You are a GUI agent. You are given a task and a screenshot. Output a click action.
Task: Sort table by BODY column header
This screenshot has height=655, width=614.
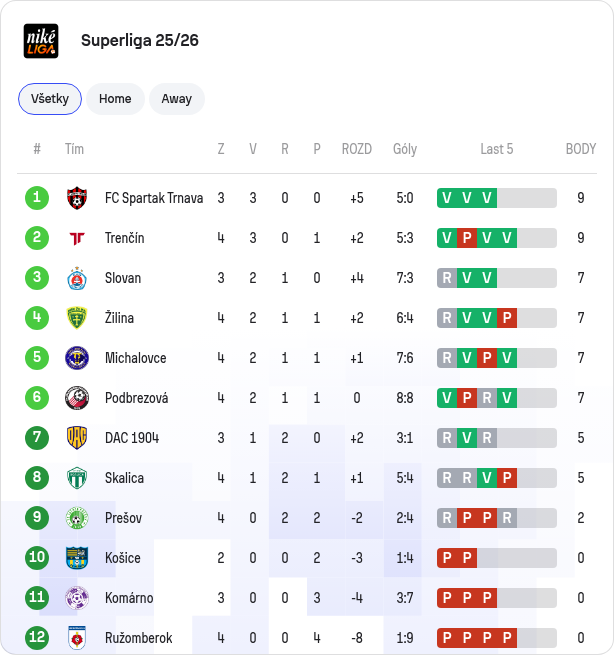[x=581, y=149]
